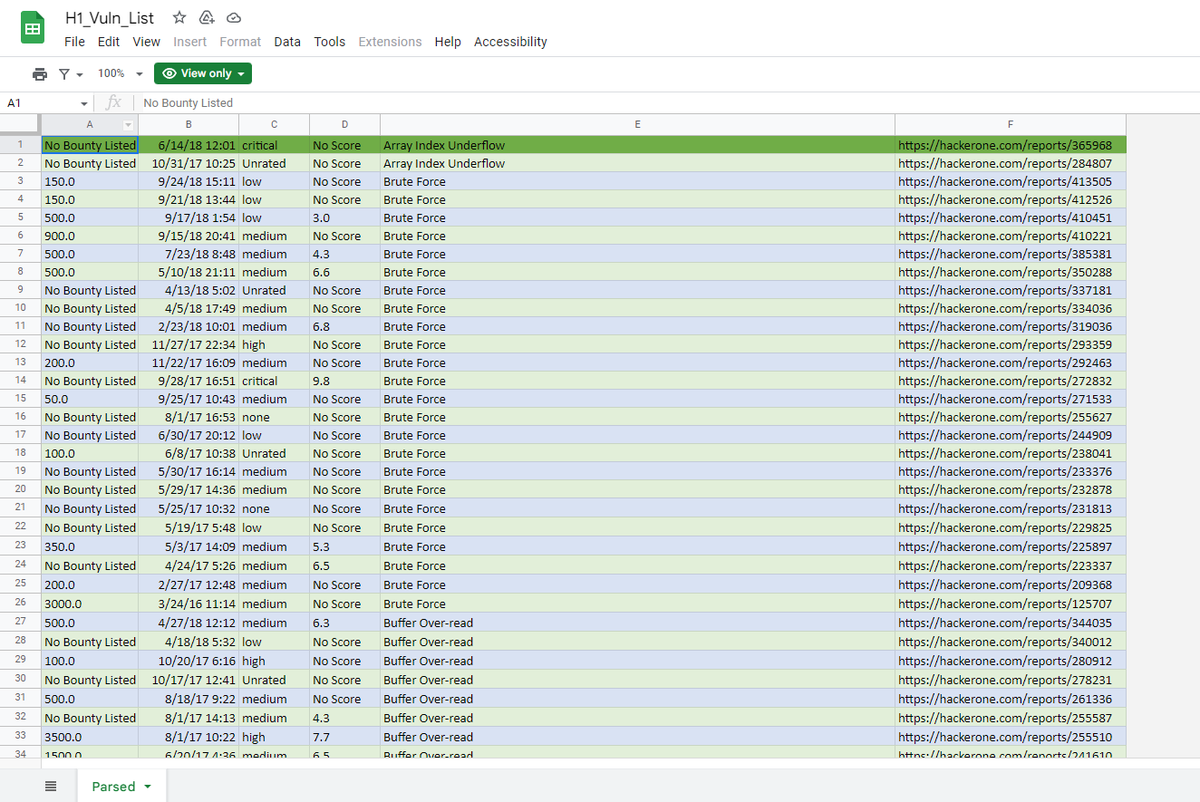This screenshot has height=802, width=1200.
Task: Print using the printer icon
Action: click(39, 74)
